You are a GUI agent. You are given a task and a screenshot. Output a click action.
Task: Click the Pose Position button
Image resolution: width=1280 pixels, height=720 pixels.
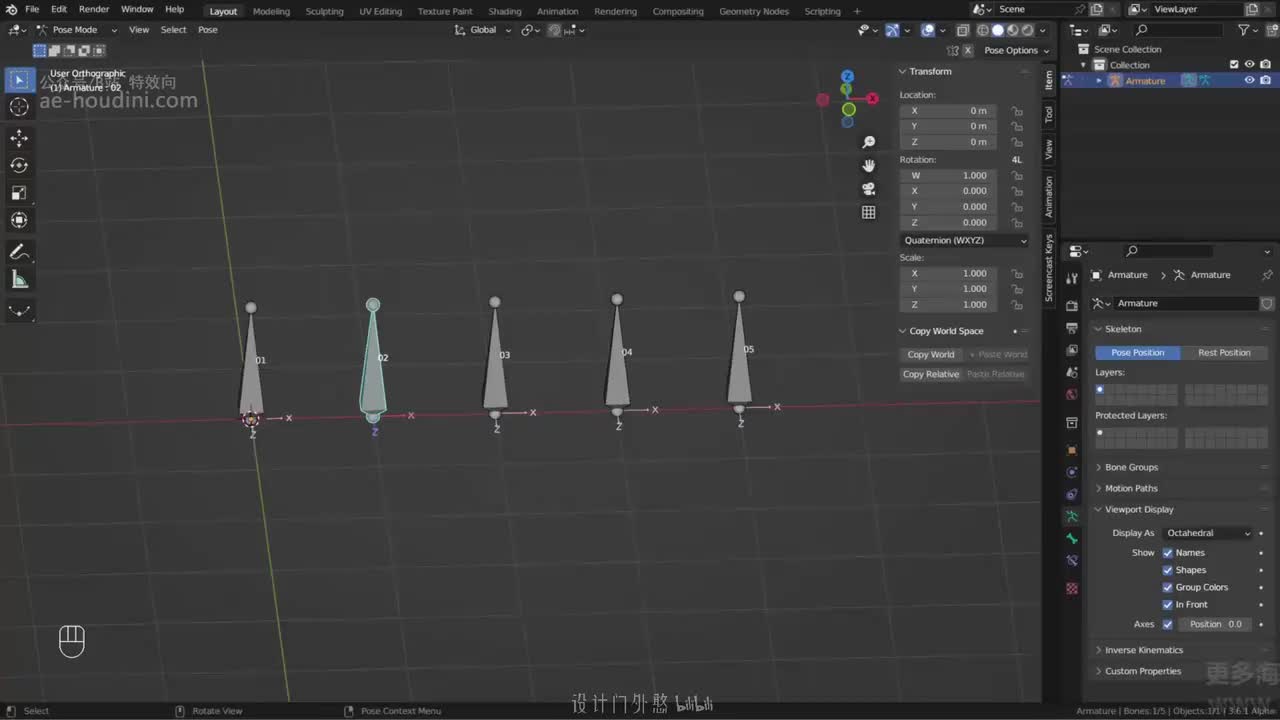[x=1138, y=353]
